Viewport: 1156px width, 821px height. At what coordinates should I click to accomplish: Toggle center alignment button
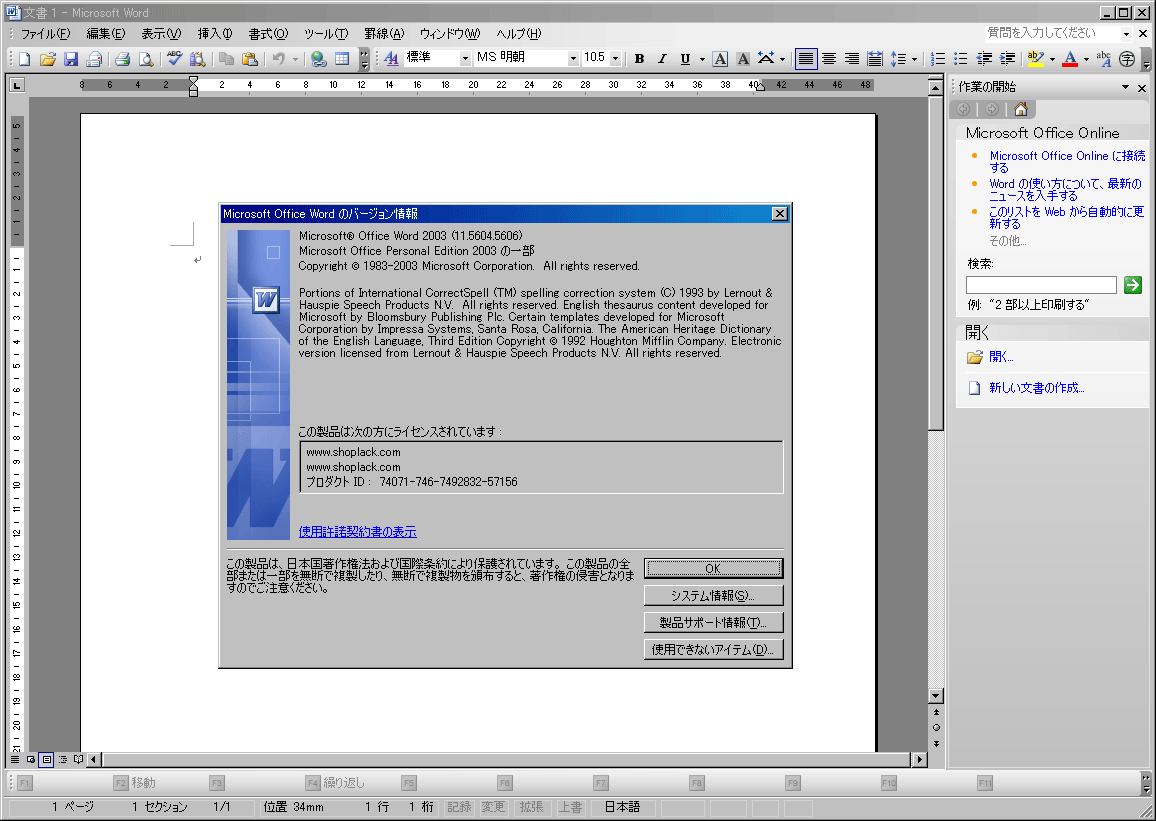click(829, 59)
